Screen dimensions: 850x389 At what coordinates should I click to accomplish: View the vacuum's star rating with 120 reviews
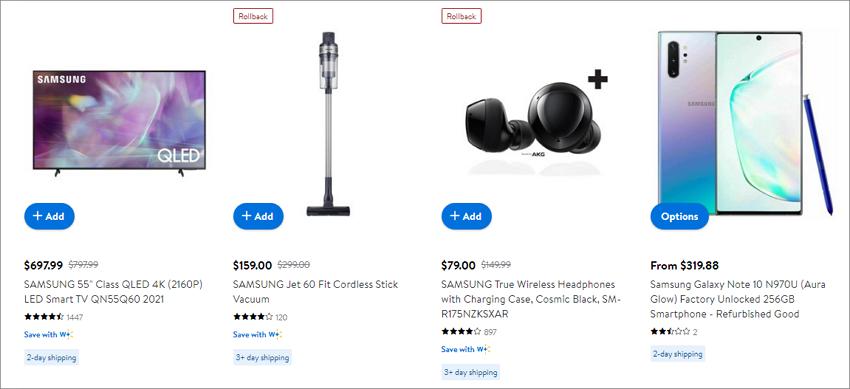[x=260, y=317]
